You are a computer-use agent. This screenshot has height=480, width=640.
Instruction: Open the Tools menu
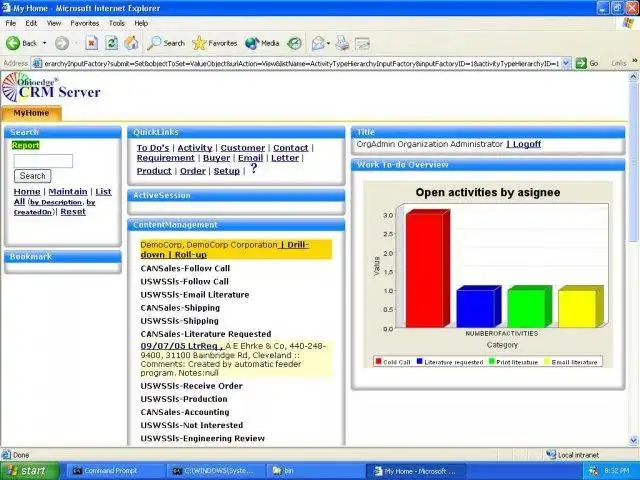point(116,23)
